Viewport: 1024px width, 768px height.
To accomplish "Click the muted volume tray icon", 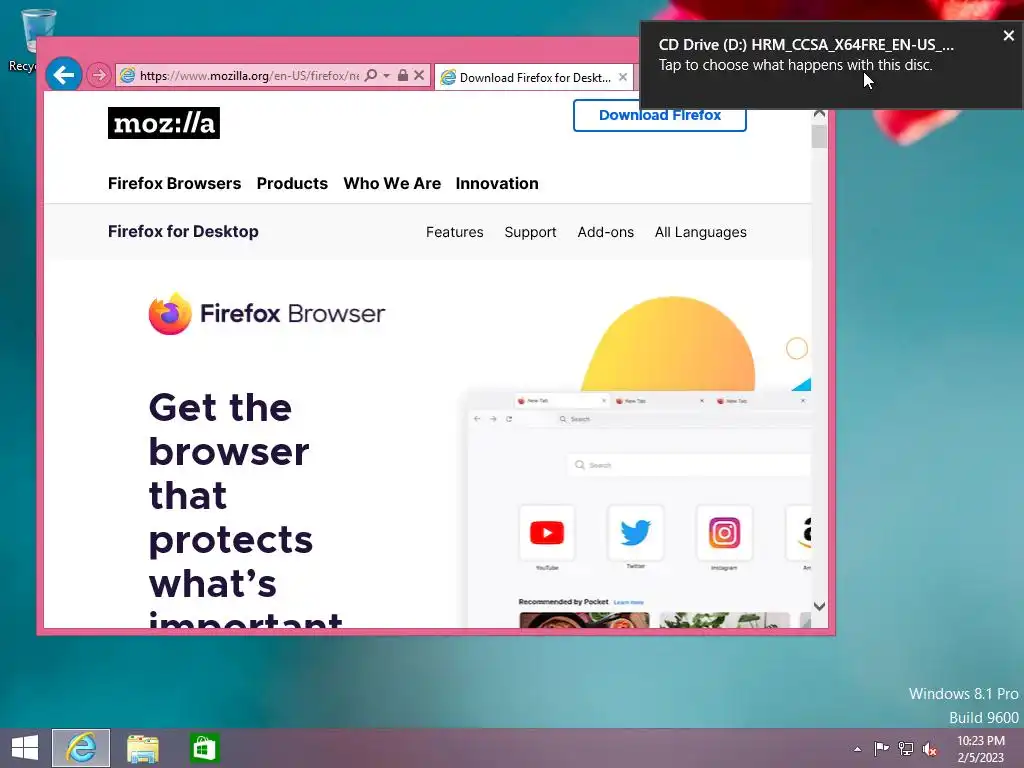I will pos(930,749).
